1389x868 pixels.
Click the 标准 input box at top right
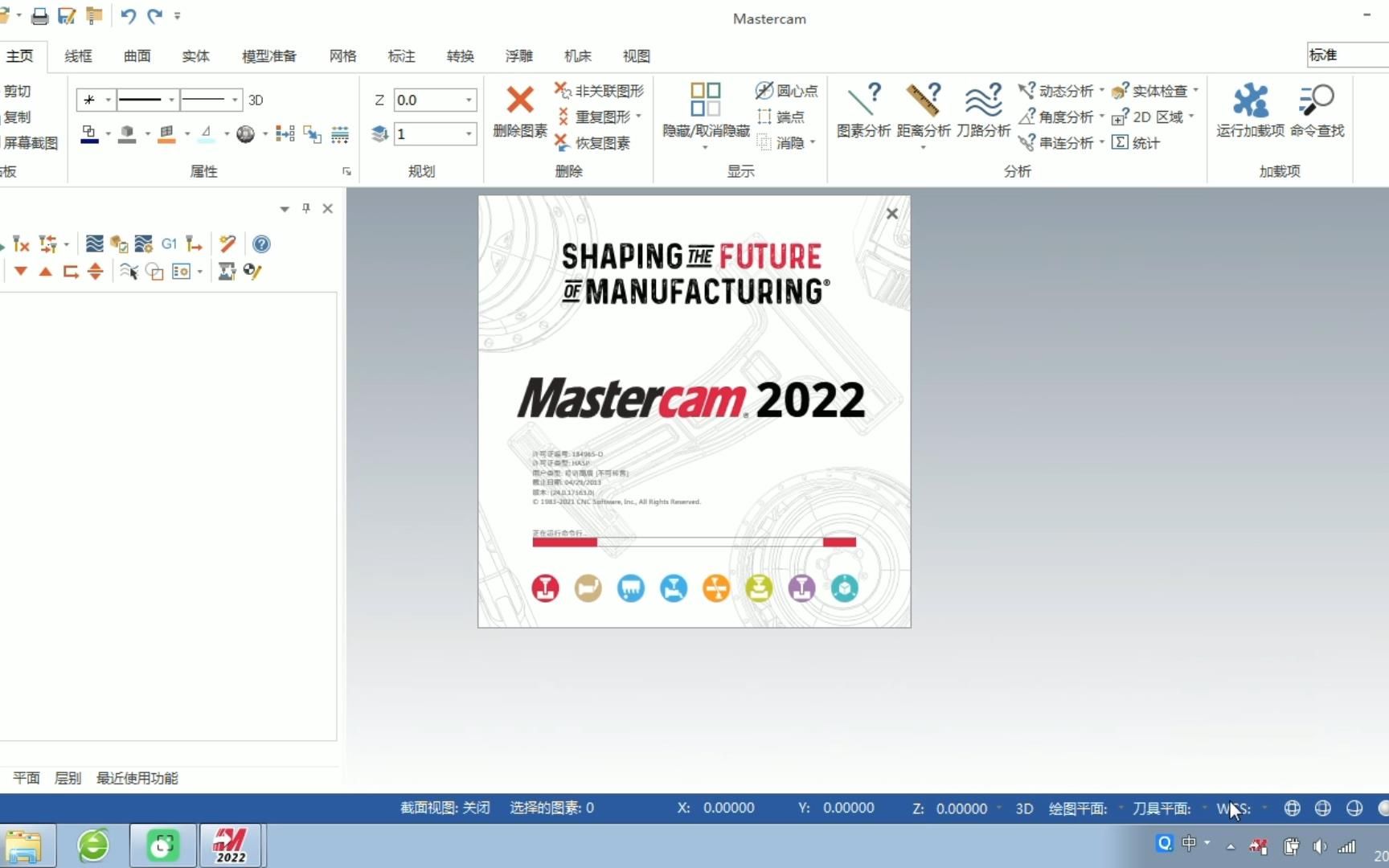coord(1348,55)
